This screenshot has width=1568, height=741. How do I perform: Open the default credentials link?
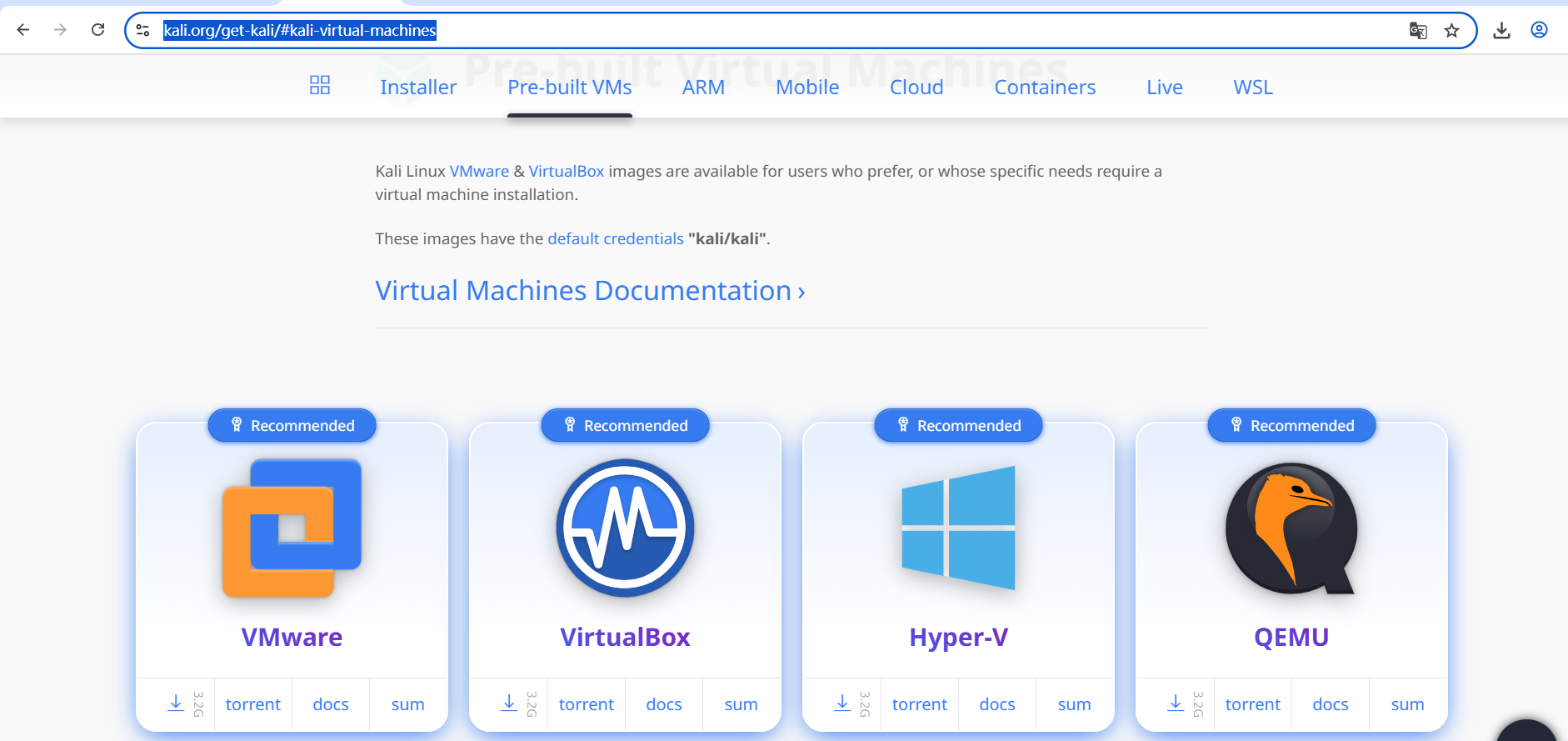pos(616,238)
